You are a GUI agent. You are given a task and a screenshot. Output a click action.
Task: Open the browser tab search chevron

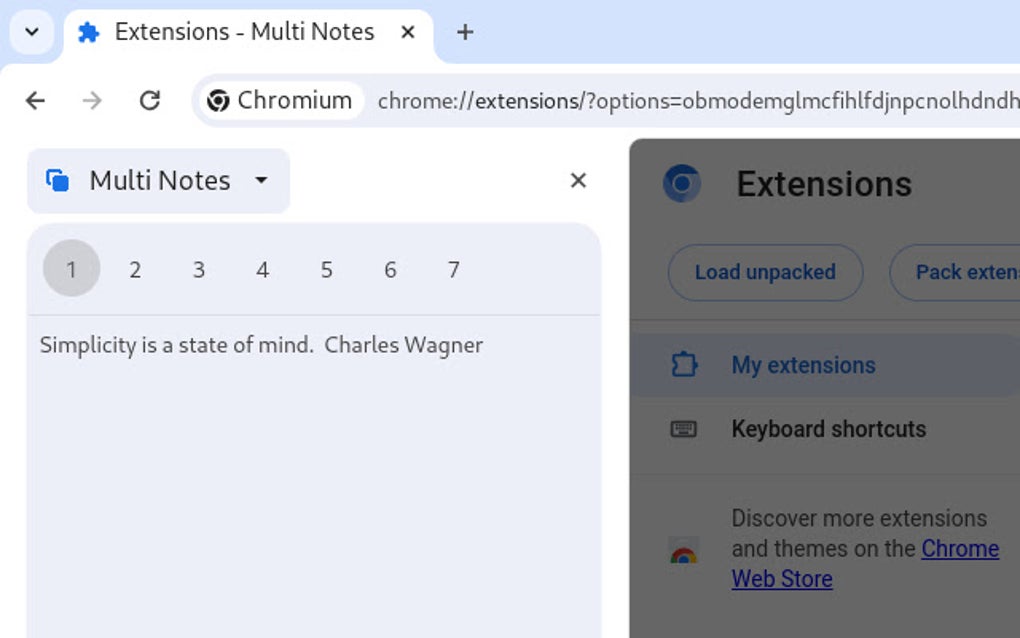pyautogui.click(x=30, y=32)
